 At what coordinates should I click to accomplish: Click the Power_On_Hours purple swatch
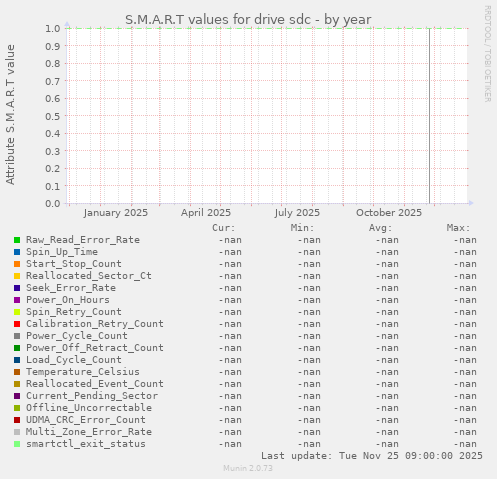click(17, 300)
